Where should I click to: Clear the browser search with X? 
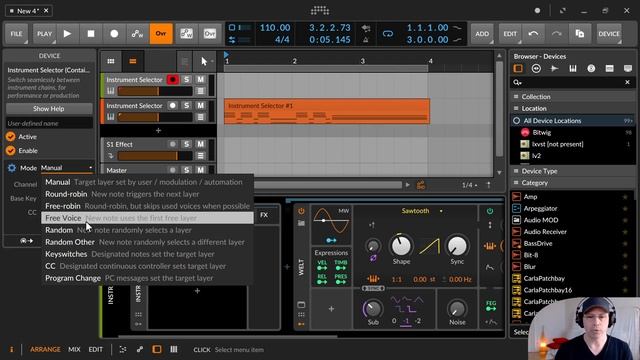point(627,82)
